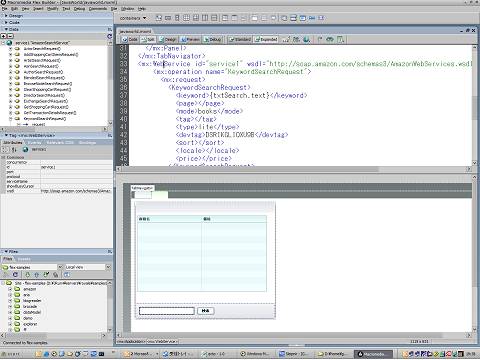
Task: Click the Connect to remote host icon in the Files panel
Action: click(x=5, y=275)
